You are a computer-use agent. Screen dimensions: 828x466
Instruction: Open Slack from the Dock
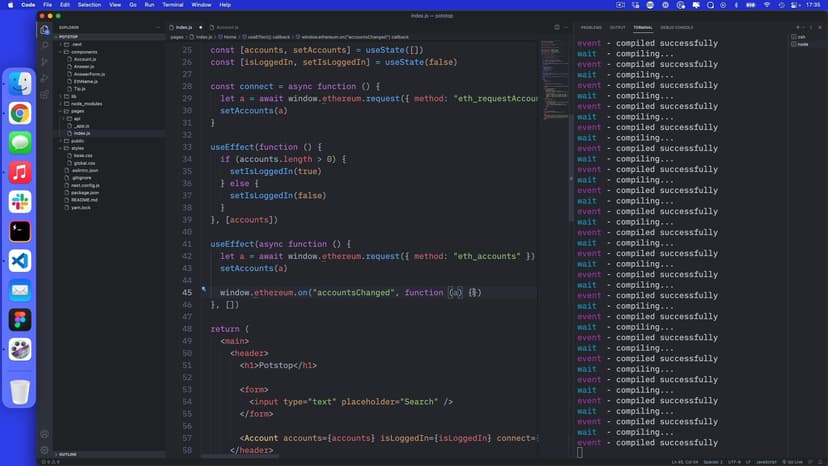point(20,202)
